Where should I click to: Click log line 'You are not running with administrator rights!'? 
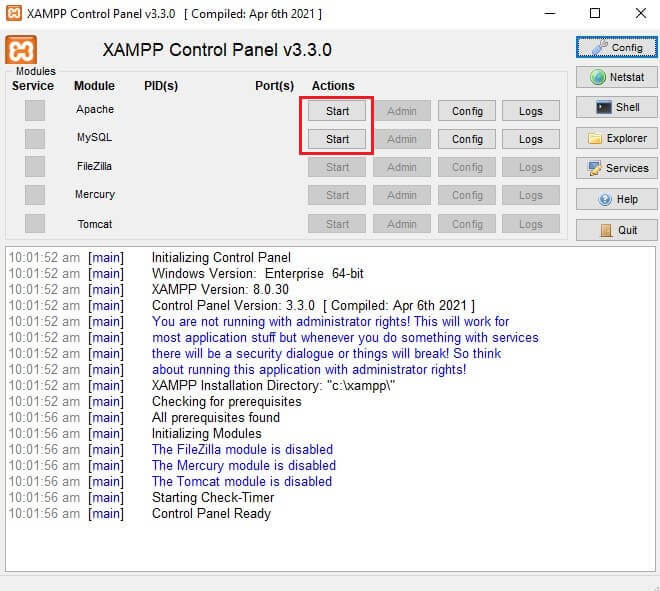click(x=281, y=322)
